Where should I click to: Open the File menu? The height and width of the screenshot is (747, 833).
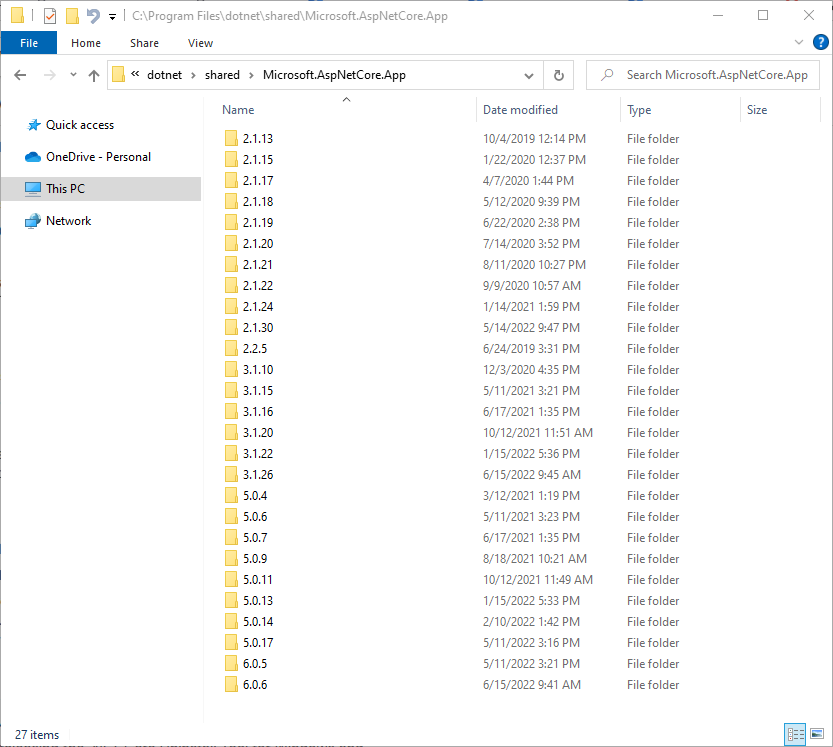[x=28, y=42]
